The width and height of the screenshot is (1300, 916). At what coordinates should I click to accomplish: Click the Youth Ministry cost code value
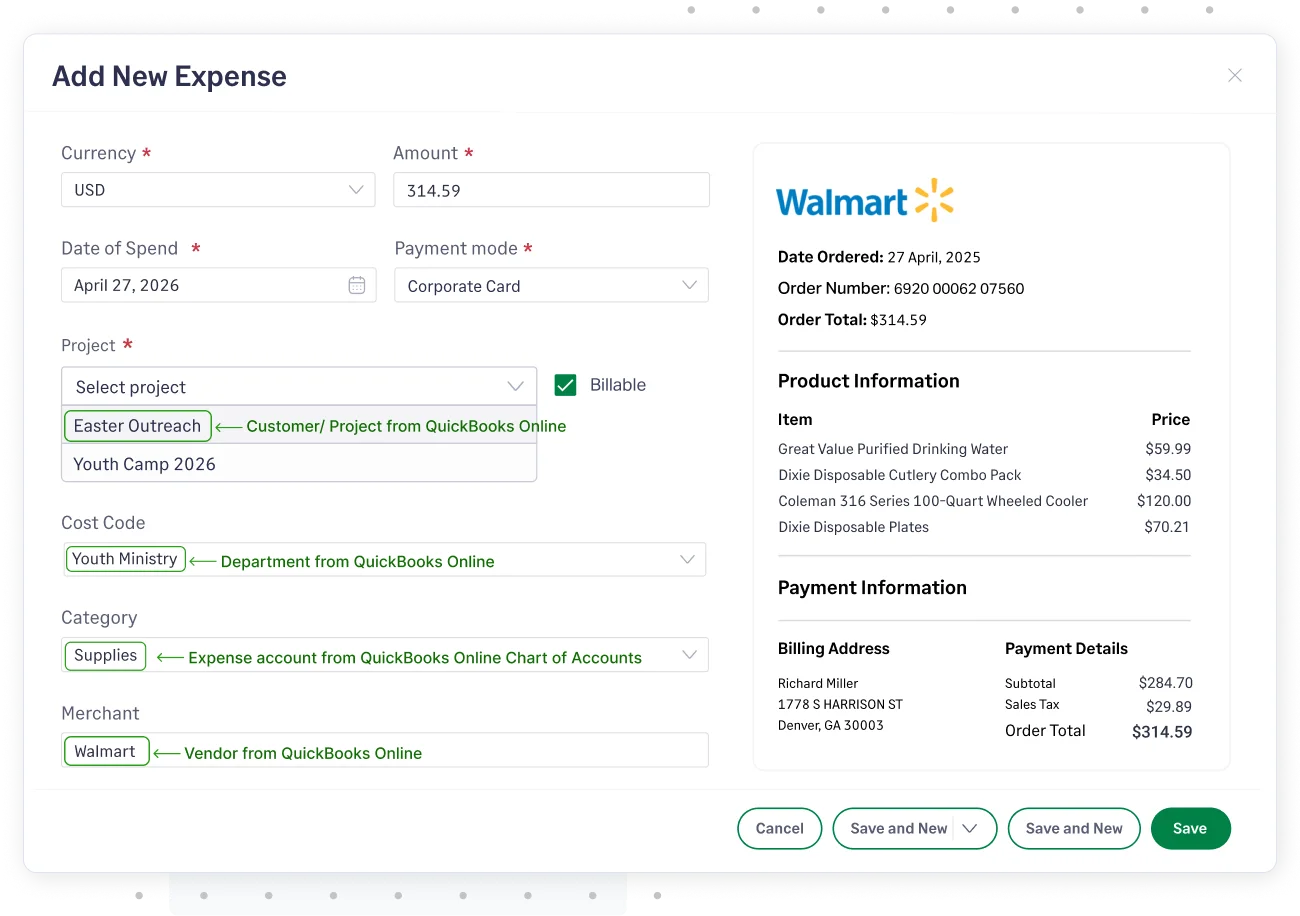click(x=125, y=559)
